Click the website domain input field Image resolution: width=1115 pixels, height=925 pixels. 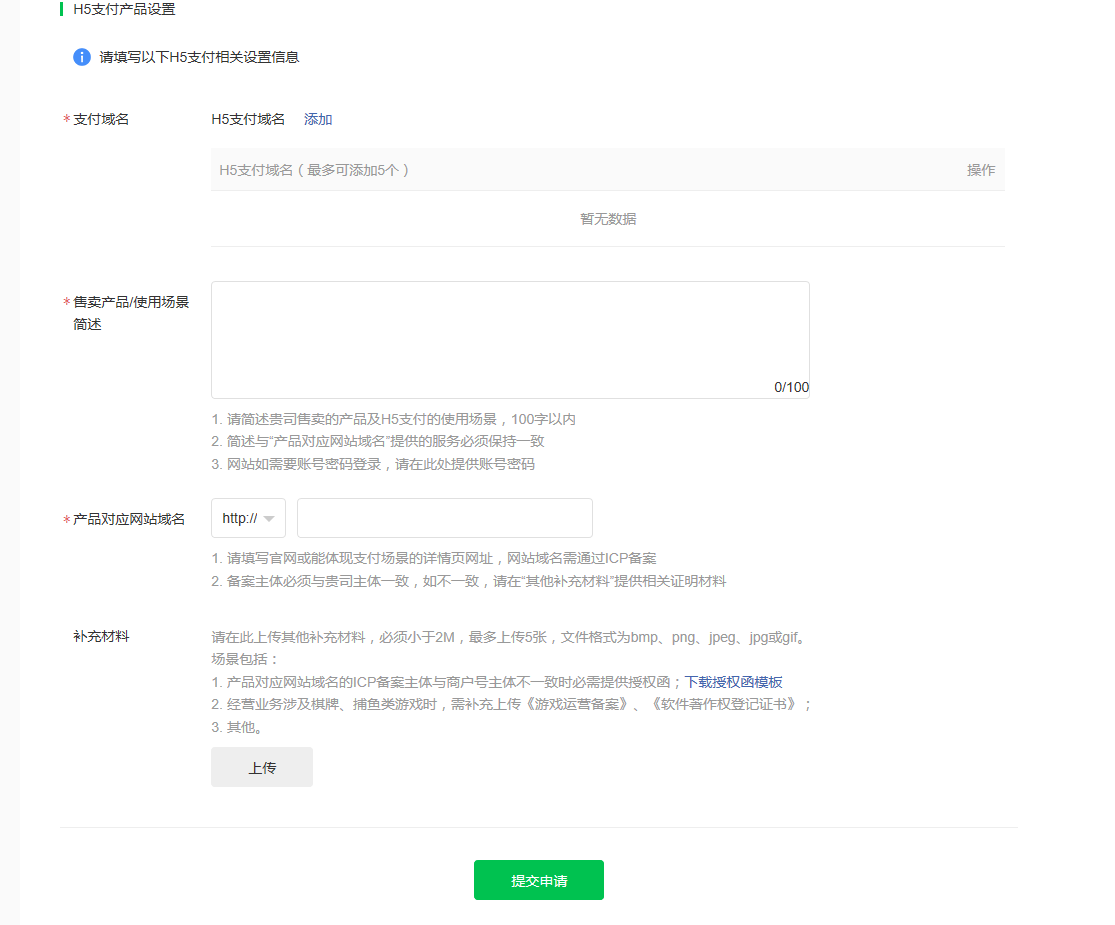point(444,518)
